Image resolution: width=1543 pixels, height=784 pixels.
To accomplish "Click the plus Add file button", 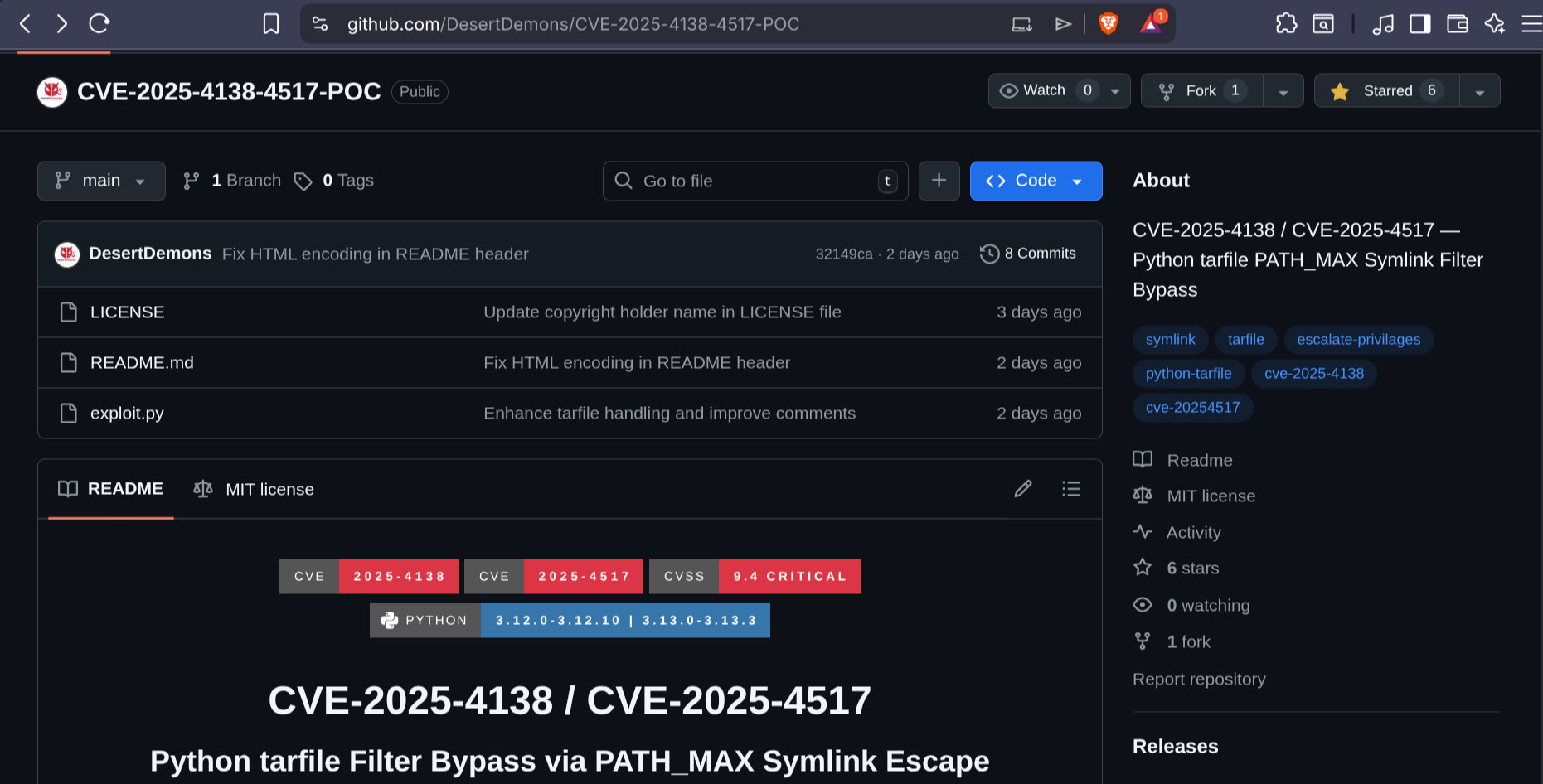I will click(939, 181).
